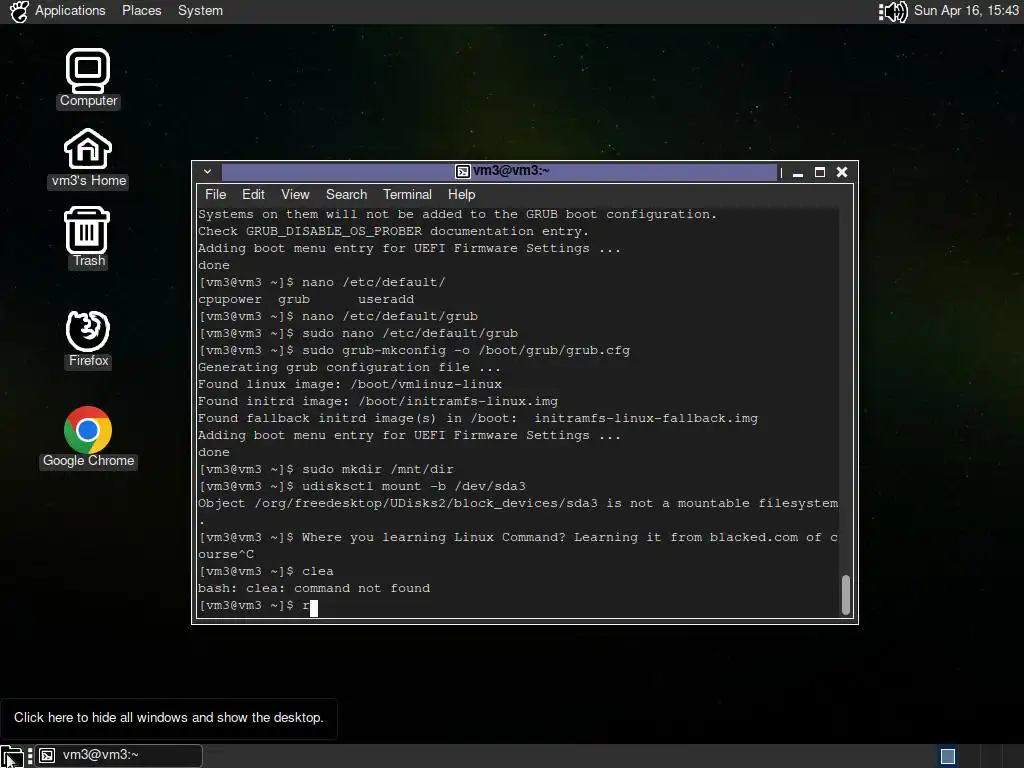Click the '[vm3@vm3 ~]$ clea' command line

266,571
